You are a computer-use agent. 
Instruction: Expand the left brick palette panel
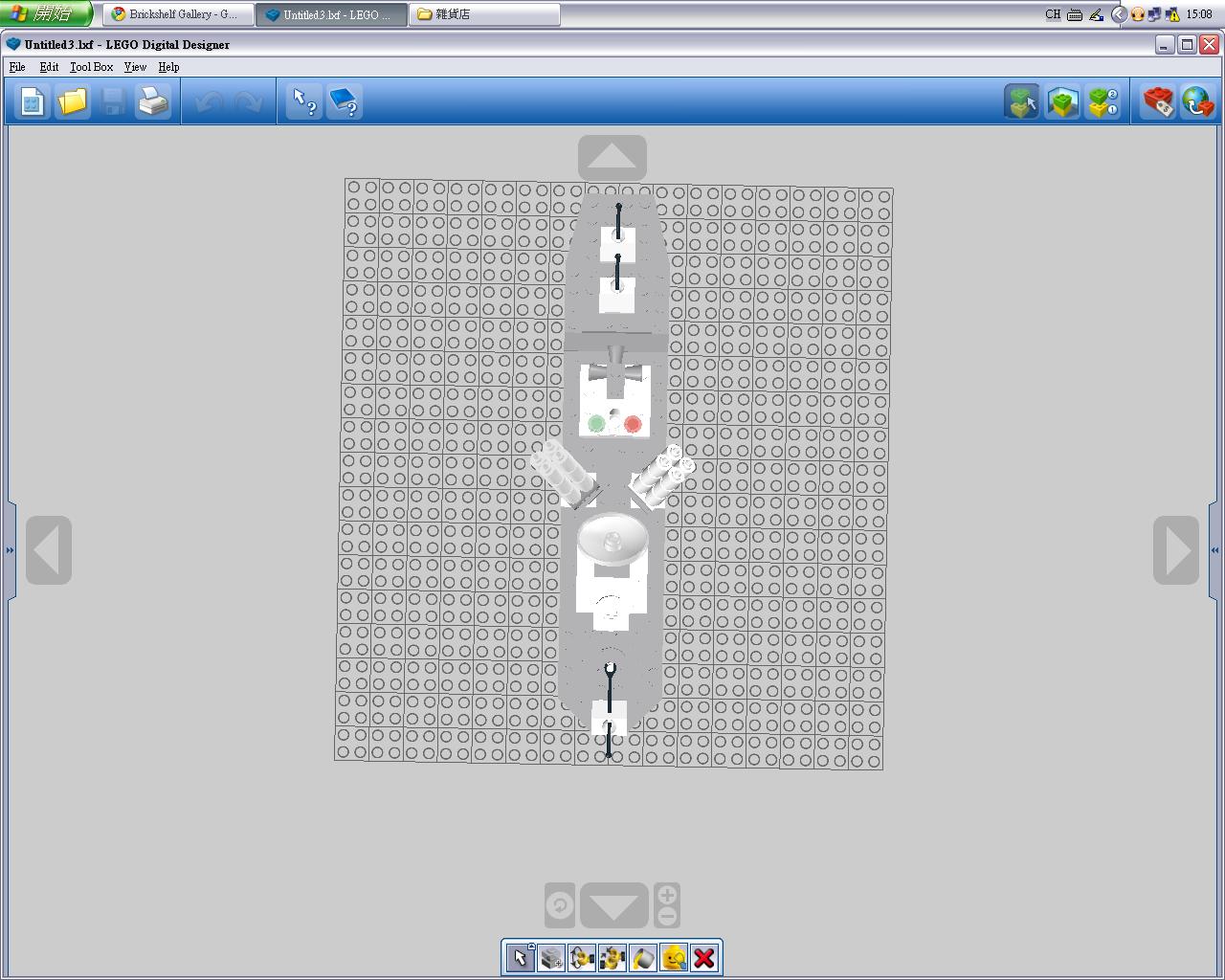(10, 550)
